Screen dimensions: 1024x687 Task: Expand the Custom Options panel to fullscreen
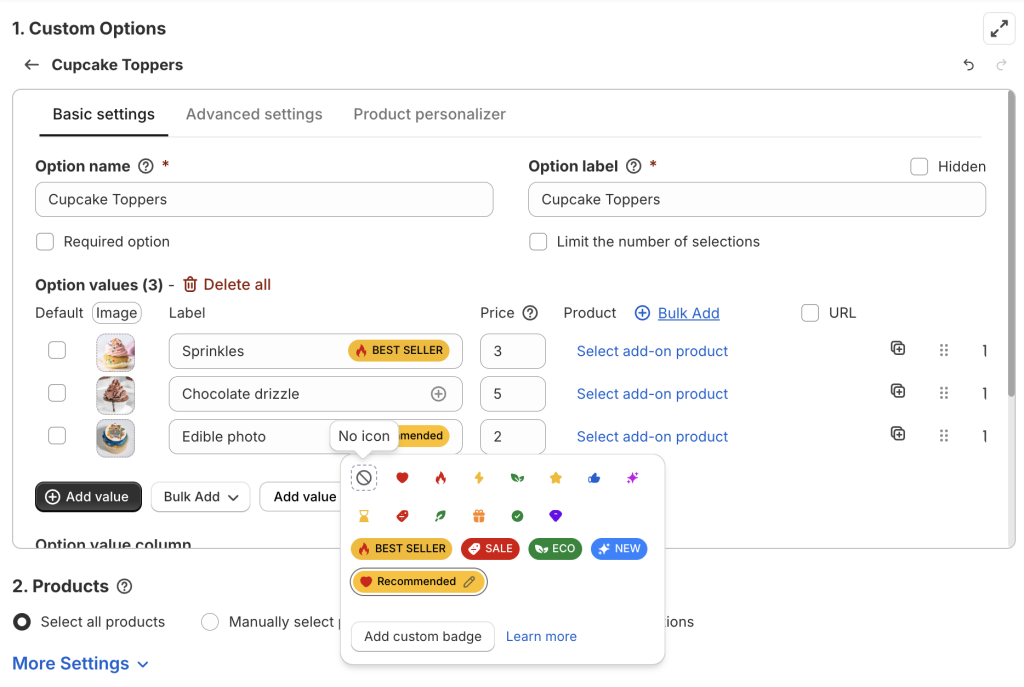(998, 29)
